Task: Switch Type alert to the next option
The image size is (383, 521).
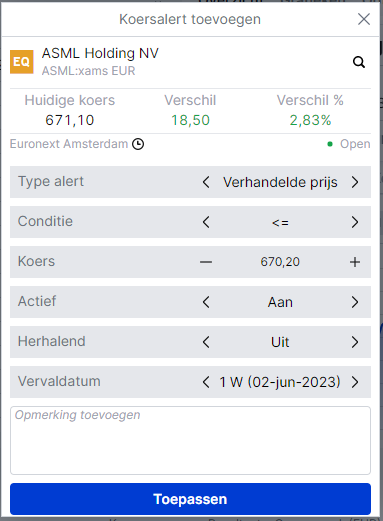Action: coord(355,182)
